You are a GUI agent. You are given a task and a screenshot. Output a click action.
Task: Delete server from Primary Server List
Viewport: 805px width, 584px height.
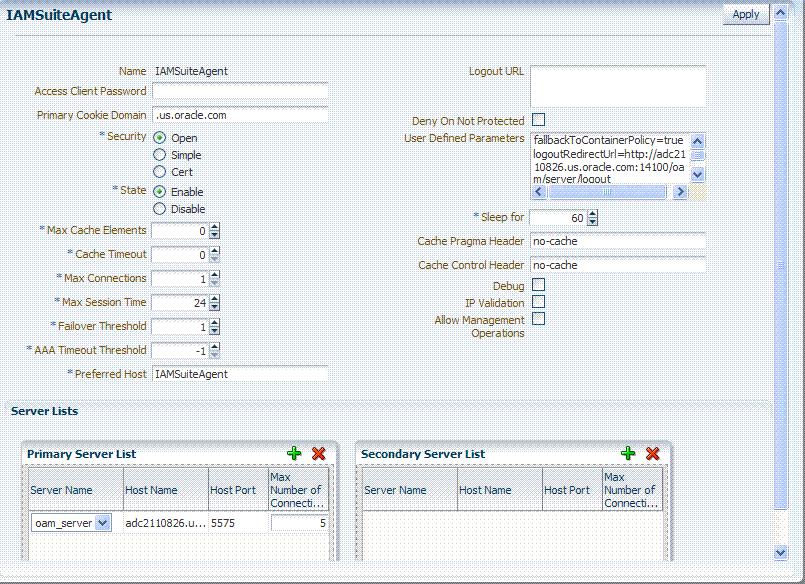pyautogui.click(x=319, y=453)
